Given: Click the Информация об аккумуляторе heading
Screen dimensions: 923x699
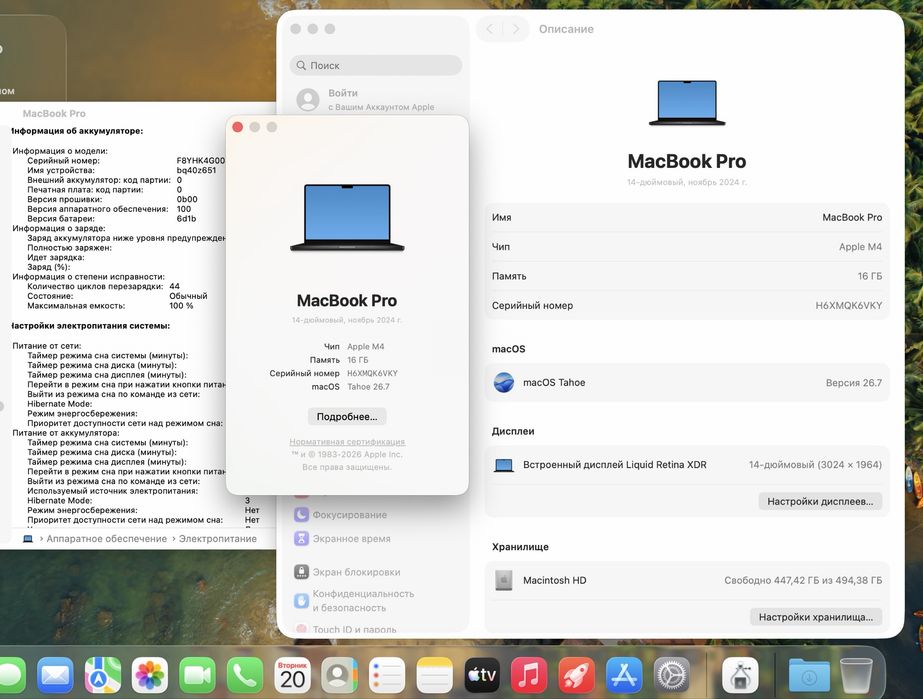Looking at the screenshot, I should pyautogui.click(x=77, y=131).
